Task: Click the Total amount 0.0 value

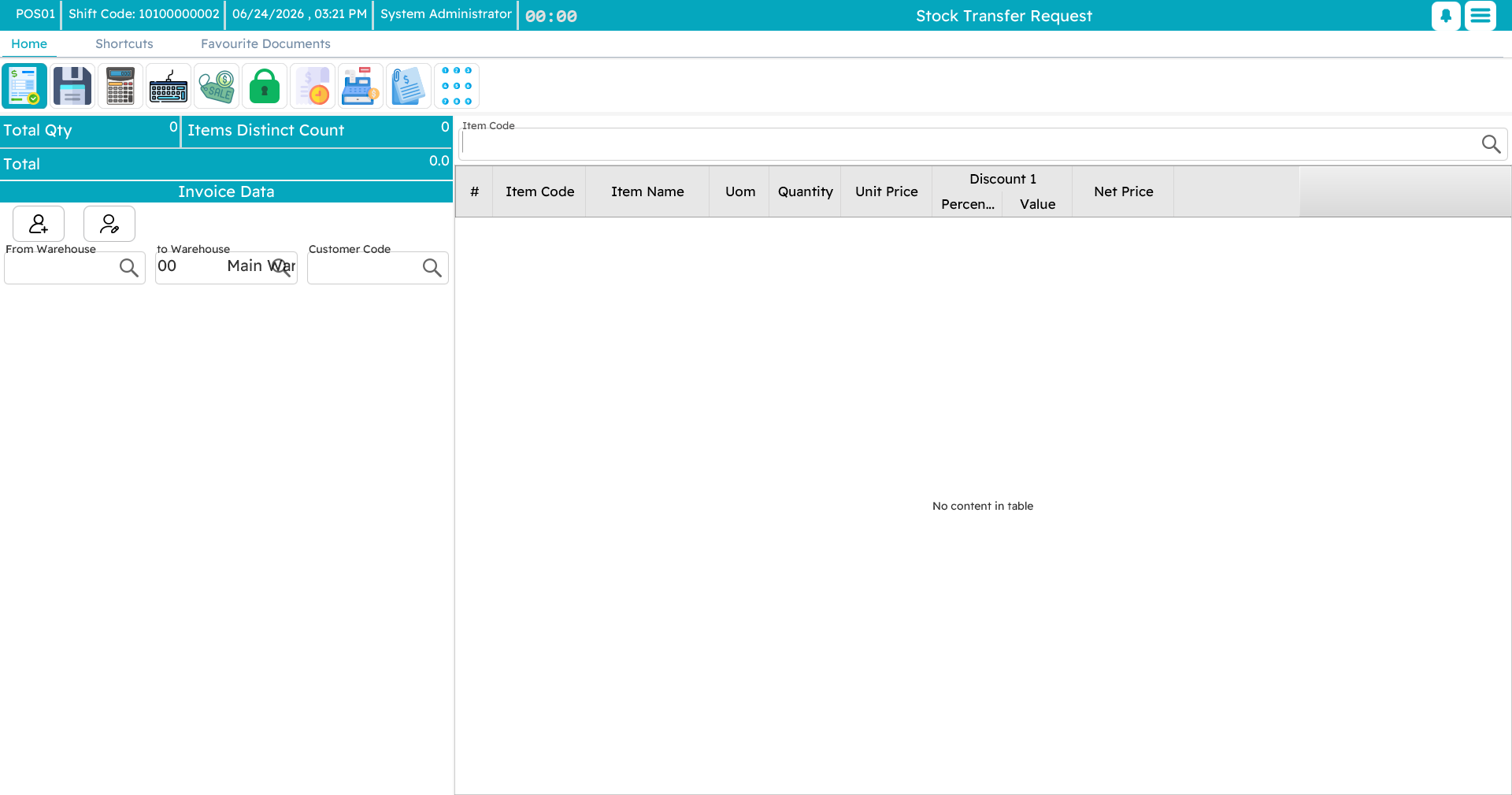Action: pos(439,161)
